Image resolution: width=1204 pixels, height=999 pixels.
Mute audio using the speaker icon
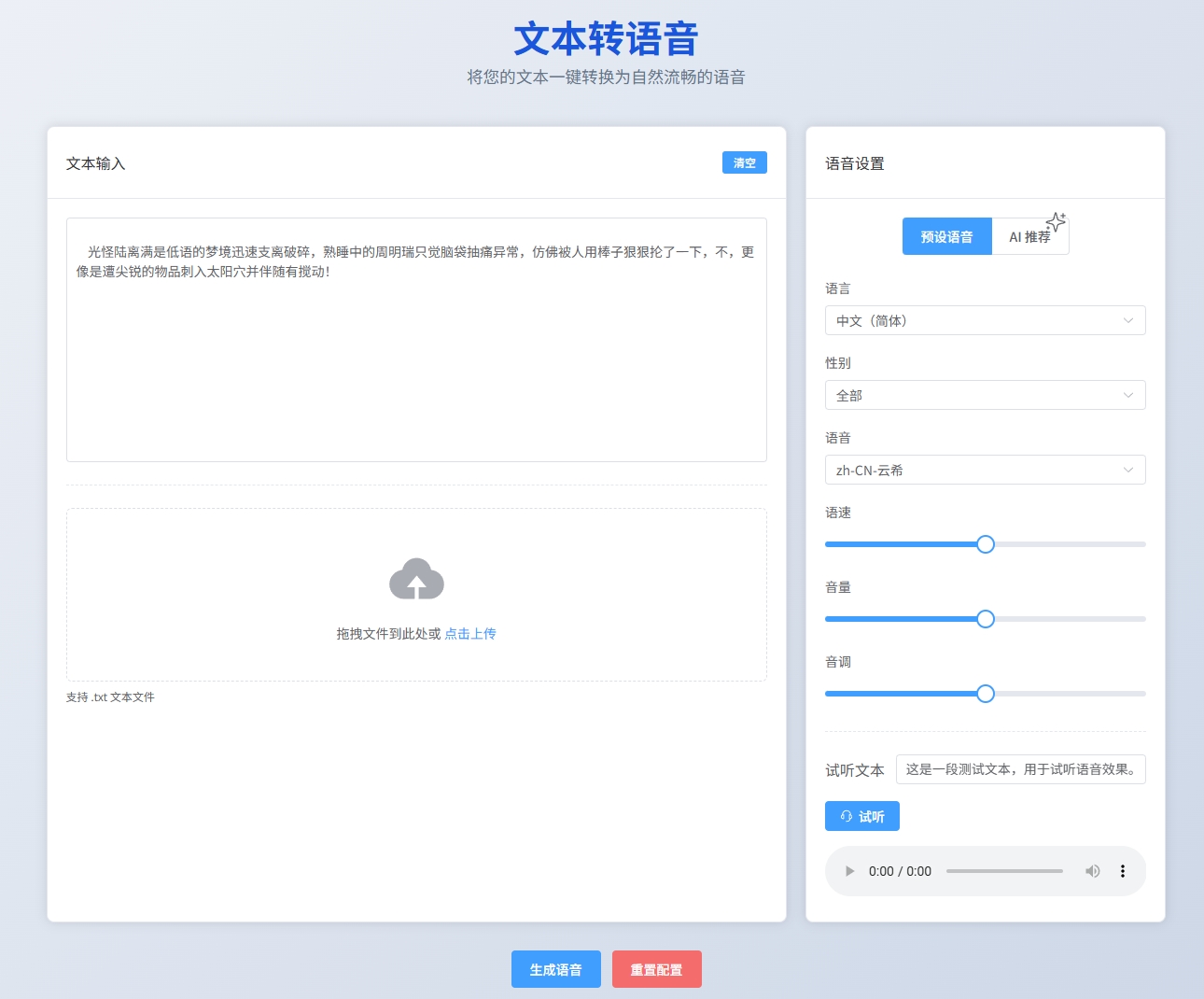1092,871
